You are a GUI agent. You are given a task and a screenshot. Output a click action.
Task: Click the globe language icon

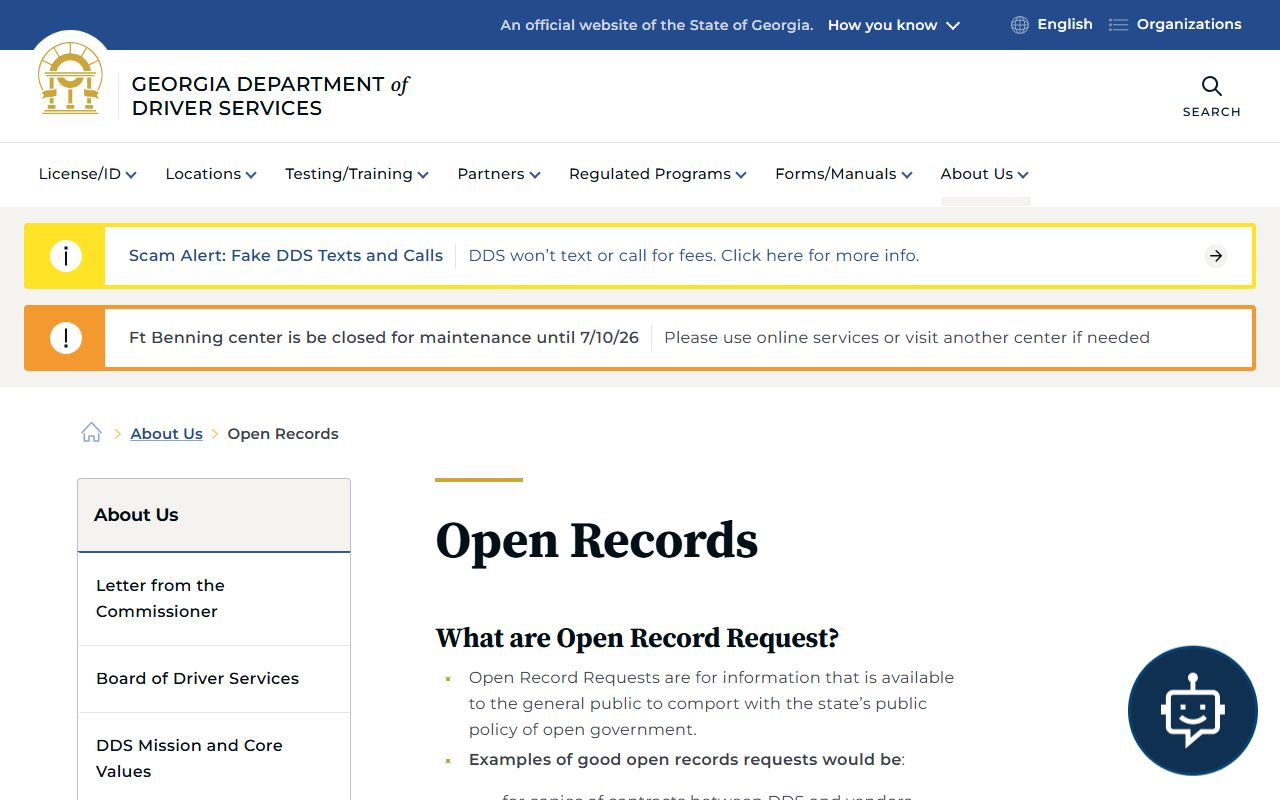pos(1020,25)
